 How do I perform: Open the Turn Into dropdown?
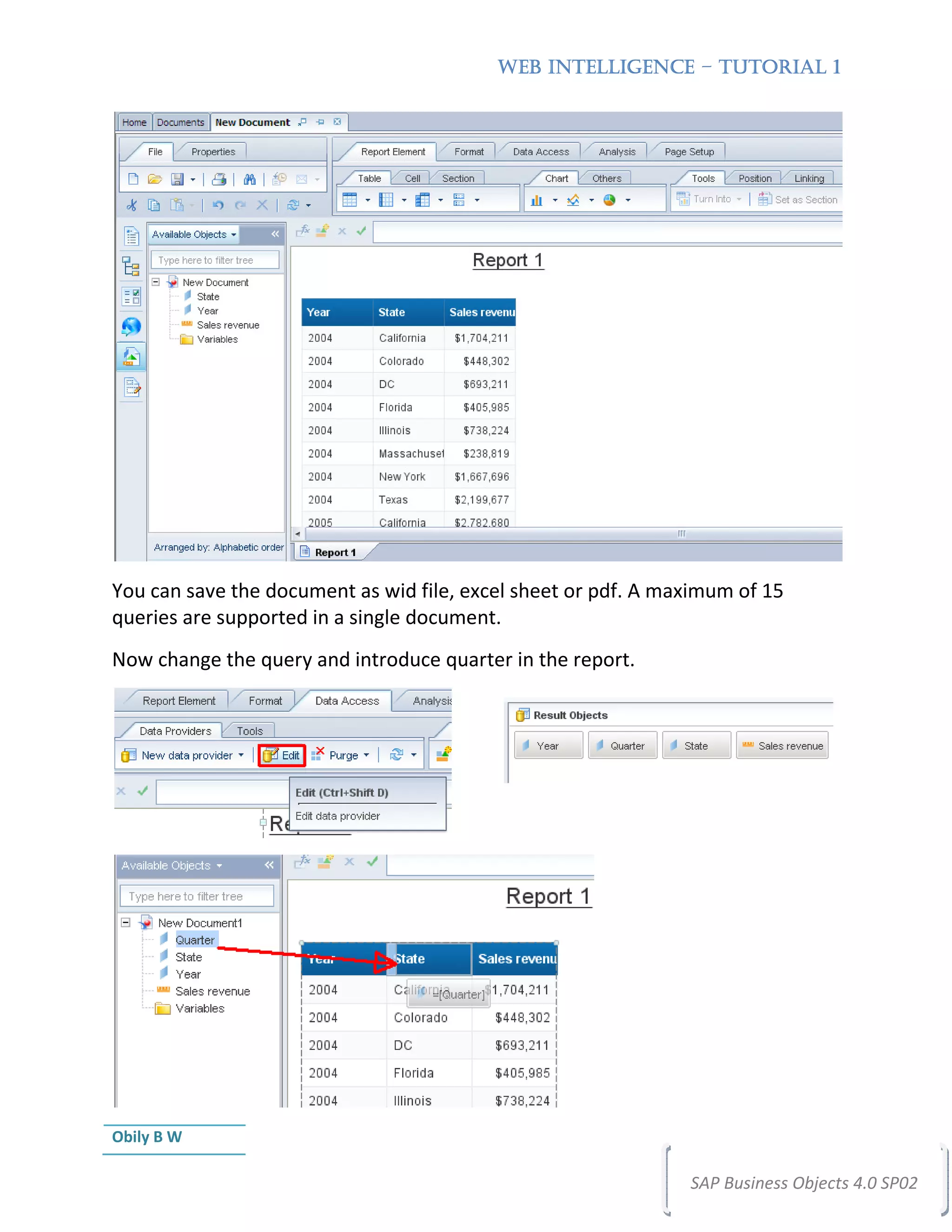(739, 199)
